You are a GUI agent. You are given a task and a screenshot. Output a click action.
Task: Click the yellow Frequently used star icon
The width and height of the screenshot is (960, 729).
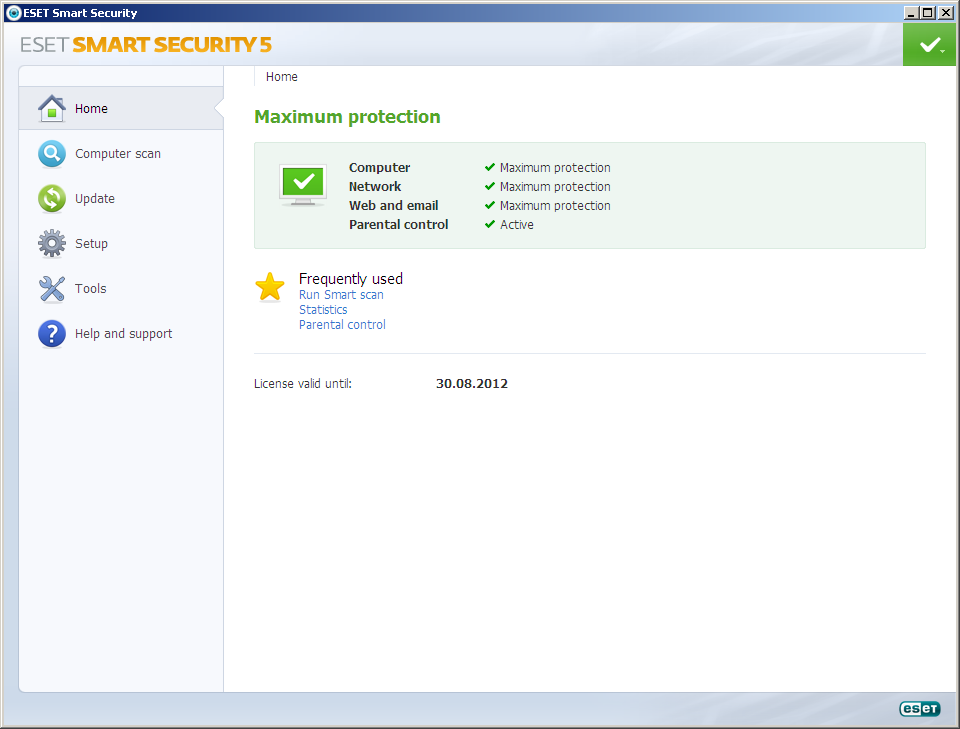270,287
